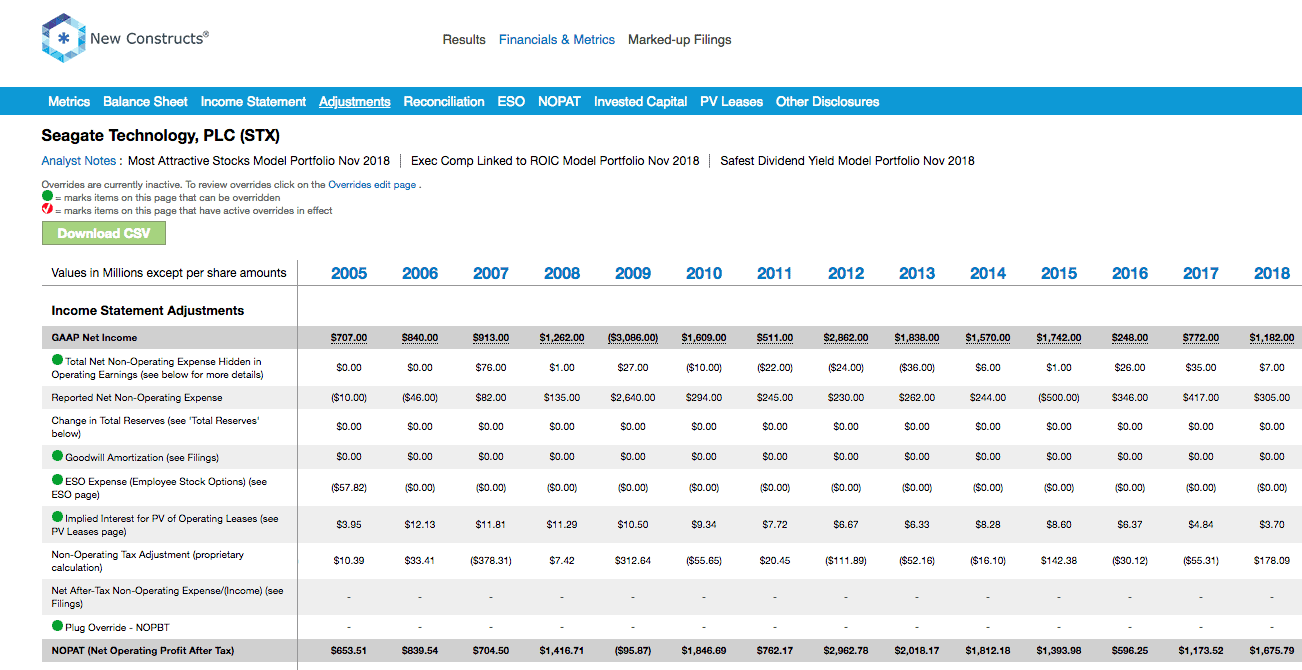Click the 'Non-Operating Tax Adjustment' row label
This screenshot has height=670, width=1302.
[x=148, y=561]
